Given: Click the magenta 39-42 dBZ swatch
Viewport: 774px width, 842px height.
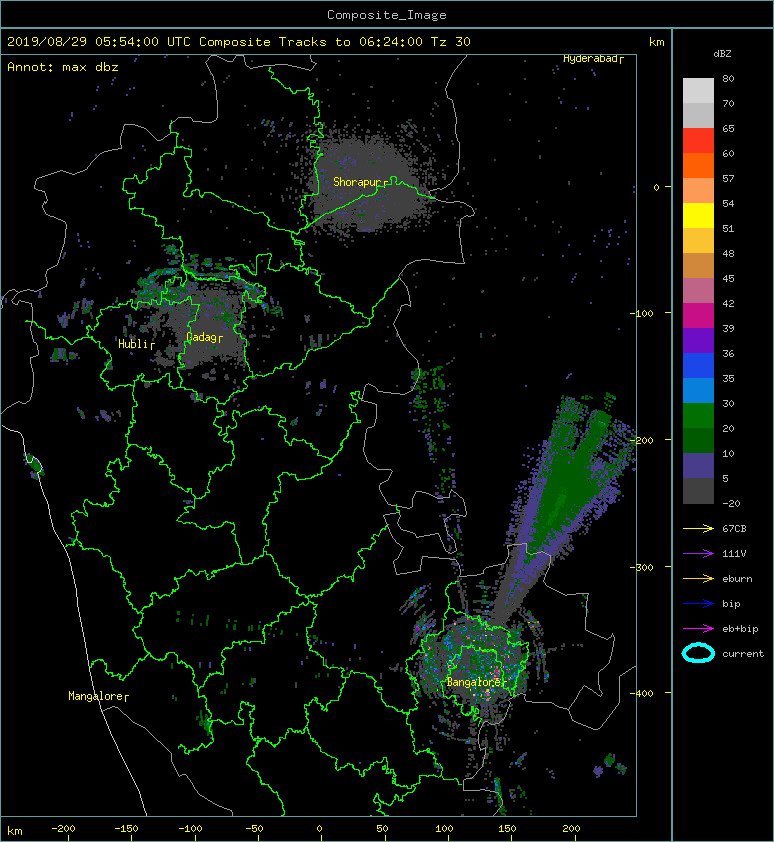Looking at the screenshot, I should (698, 316).
